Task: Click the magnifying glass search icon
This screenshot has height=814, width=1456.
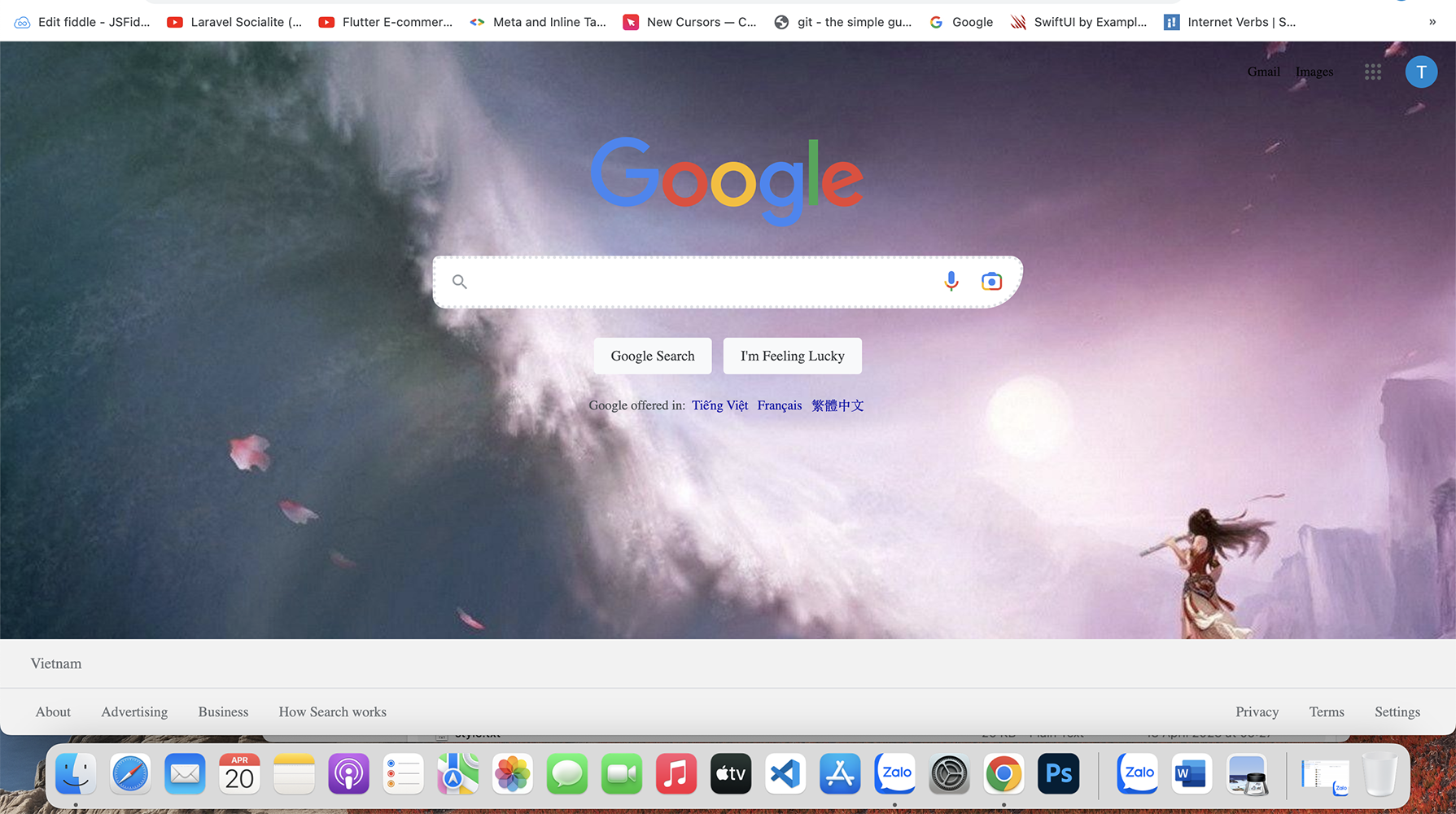Action: 460,282
